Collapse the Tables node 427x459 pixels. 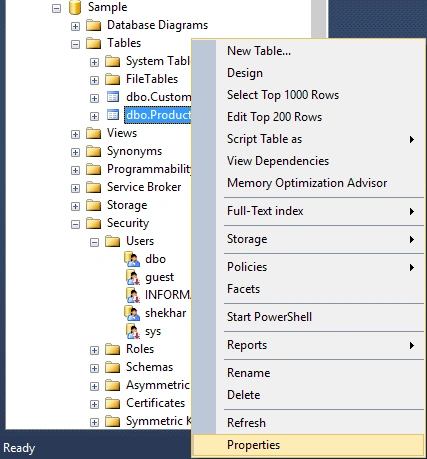[76, 44]
